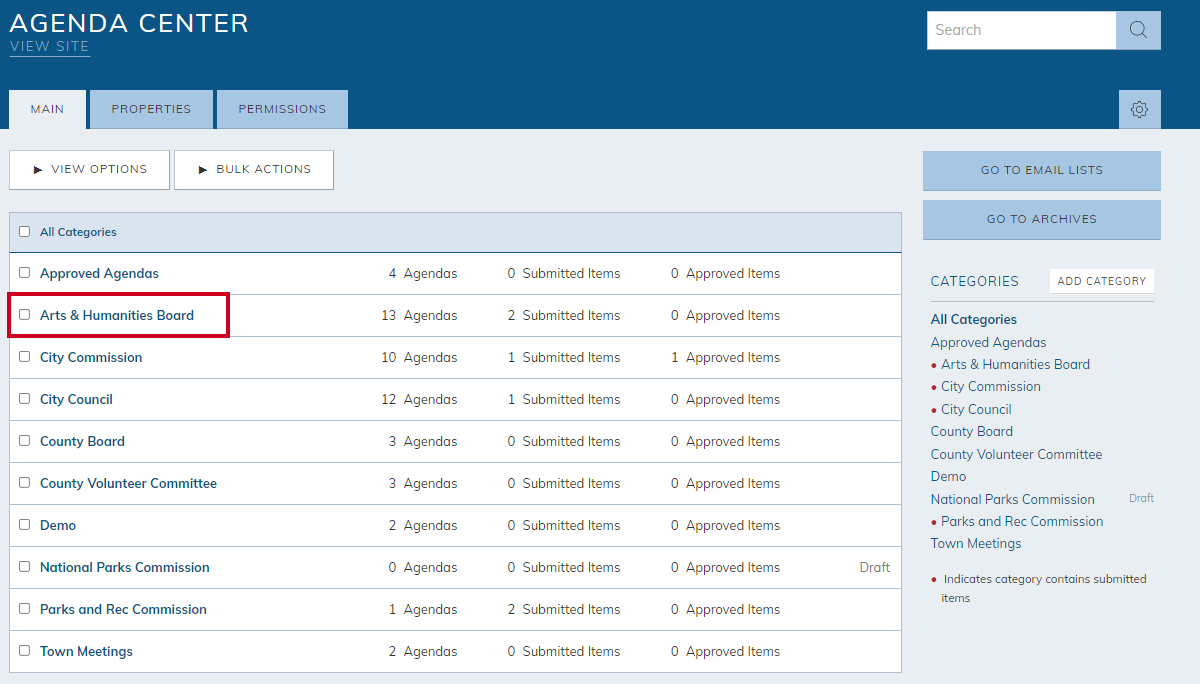Open City Council category in the list
Viewport: 1200px width, 684px height.
click(76, 399)
